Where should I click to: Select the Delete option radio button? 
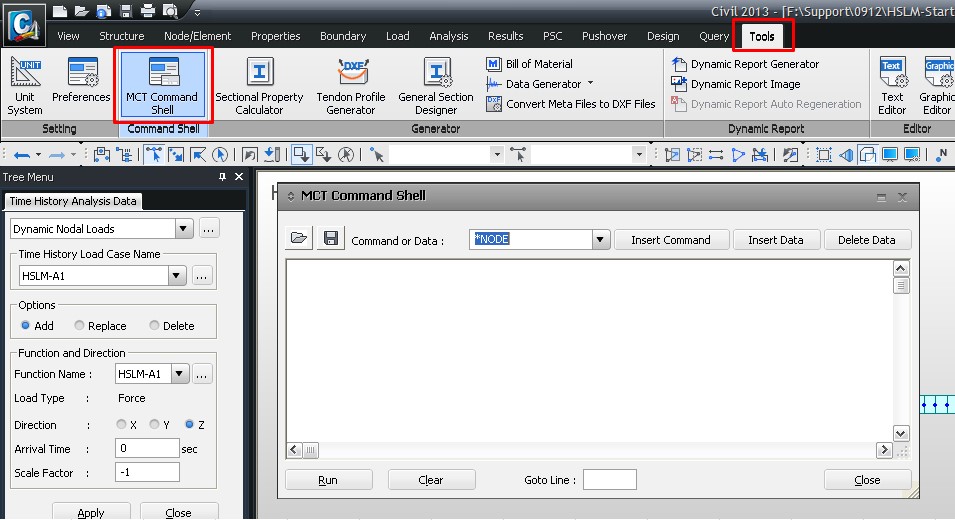pos(154,326)
